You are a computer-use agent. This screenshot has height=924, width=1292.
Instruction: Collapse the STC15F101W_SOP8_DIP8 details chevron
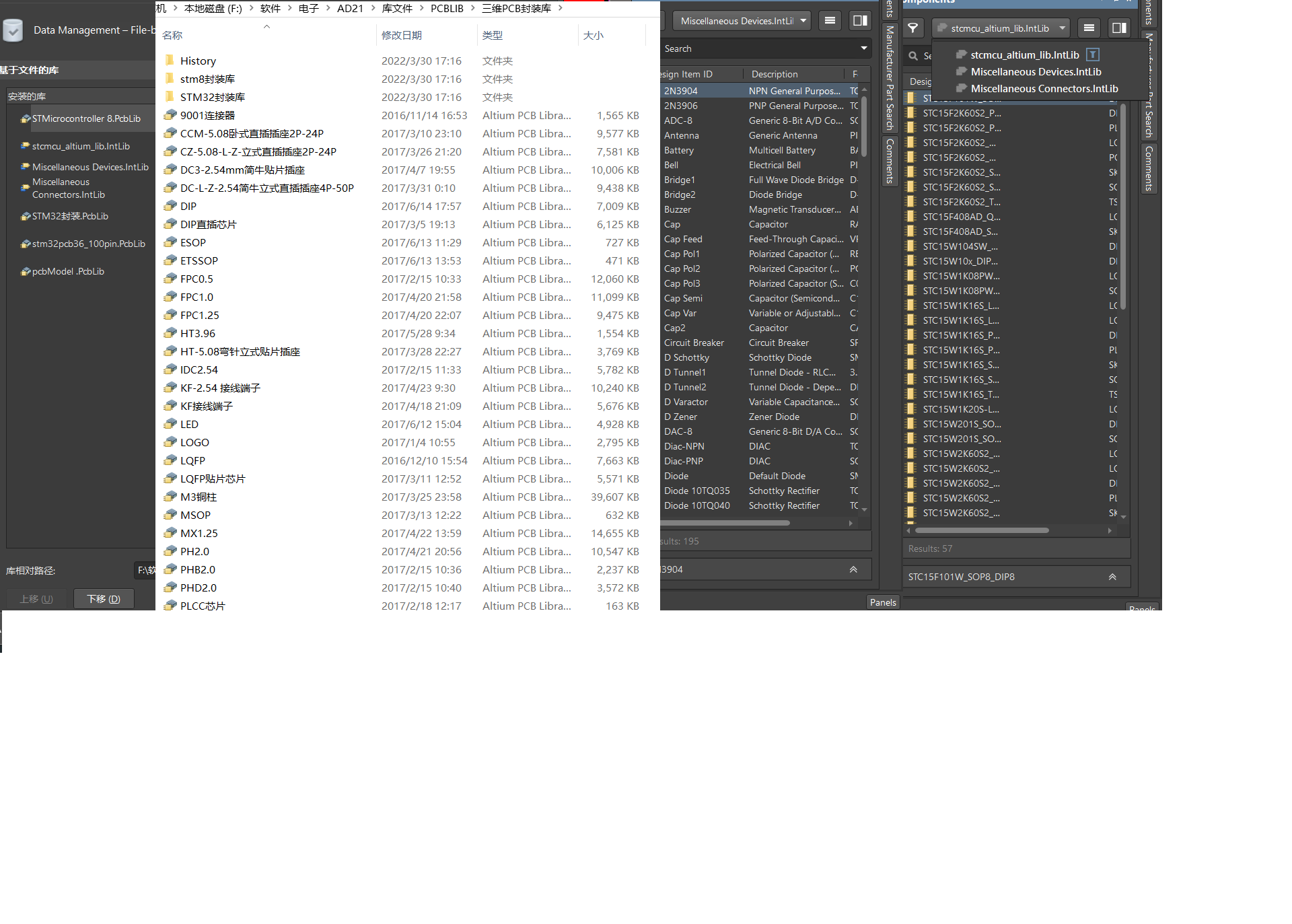click(x=1112, y=577)
